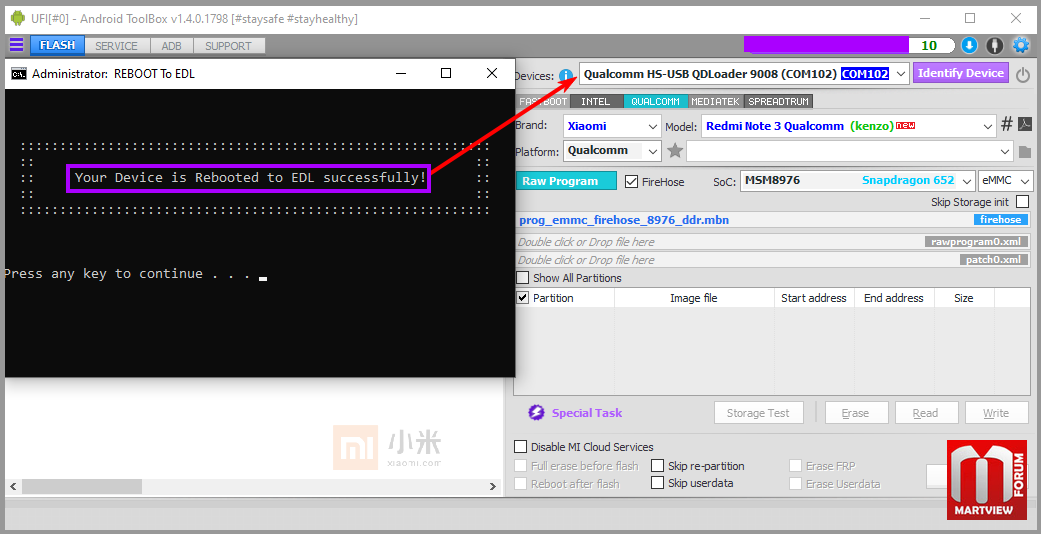Click the Read button

click(x=925, y=412)
